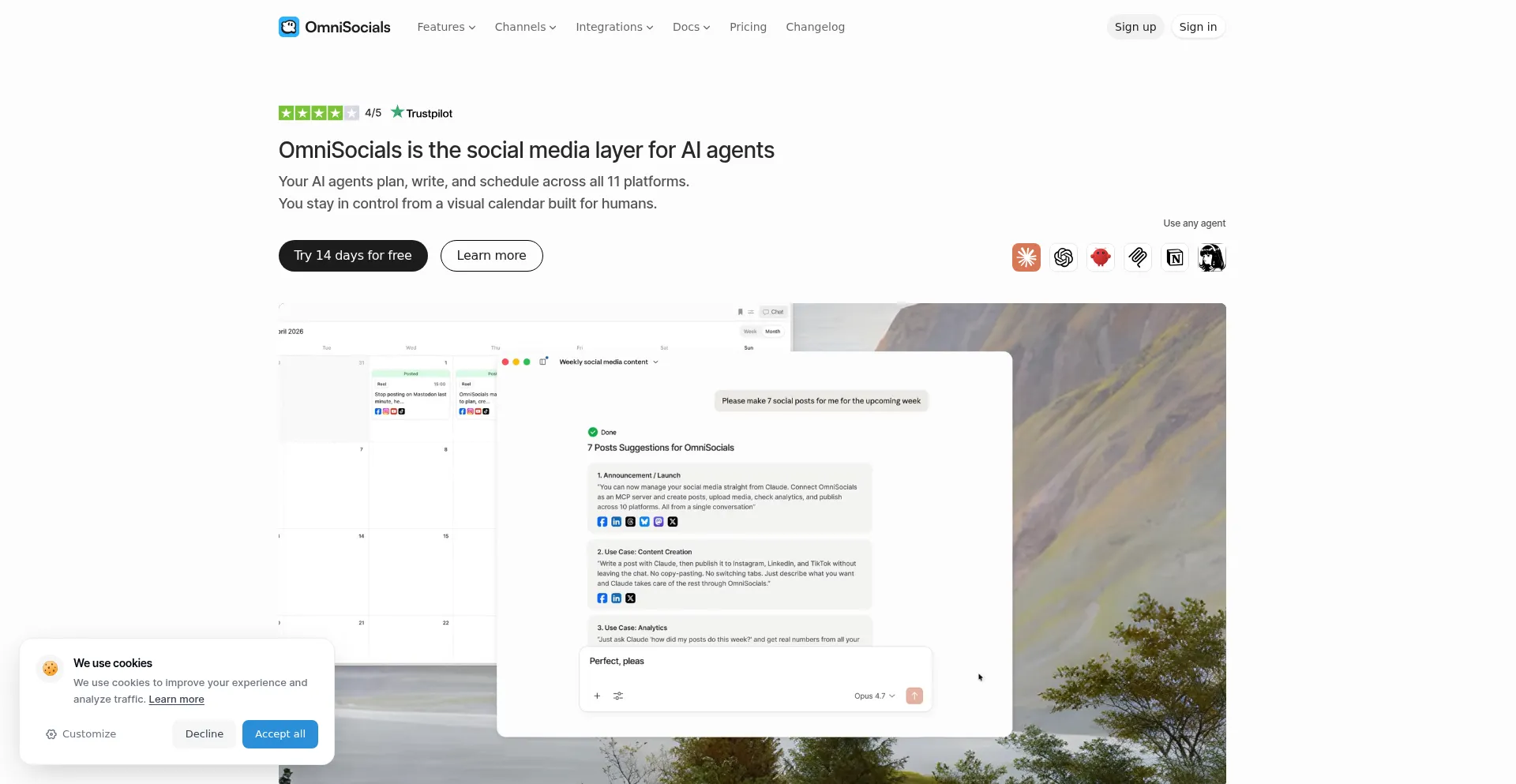1516x784 pixels.
Task: Click X icon in Announcement / Launch card
Action: click(x=673, y=522)
